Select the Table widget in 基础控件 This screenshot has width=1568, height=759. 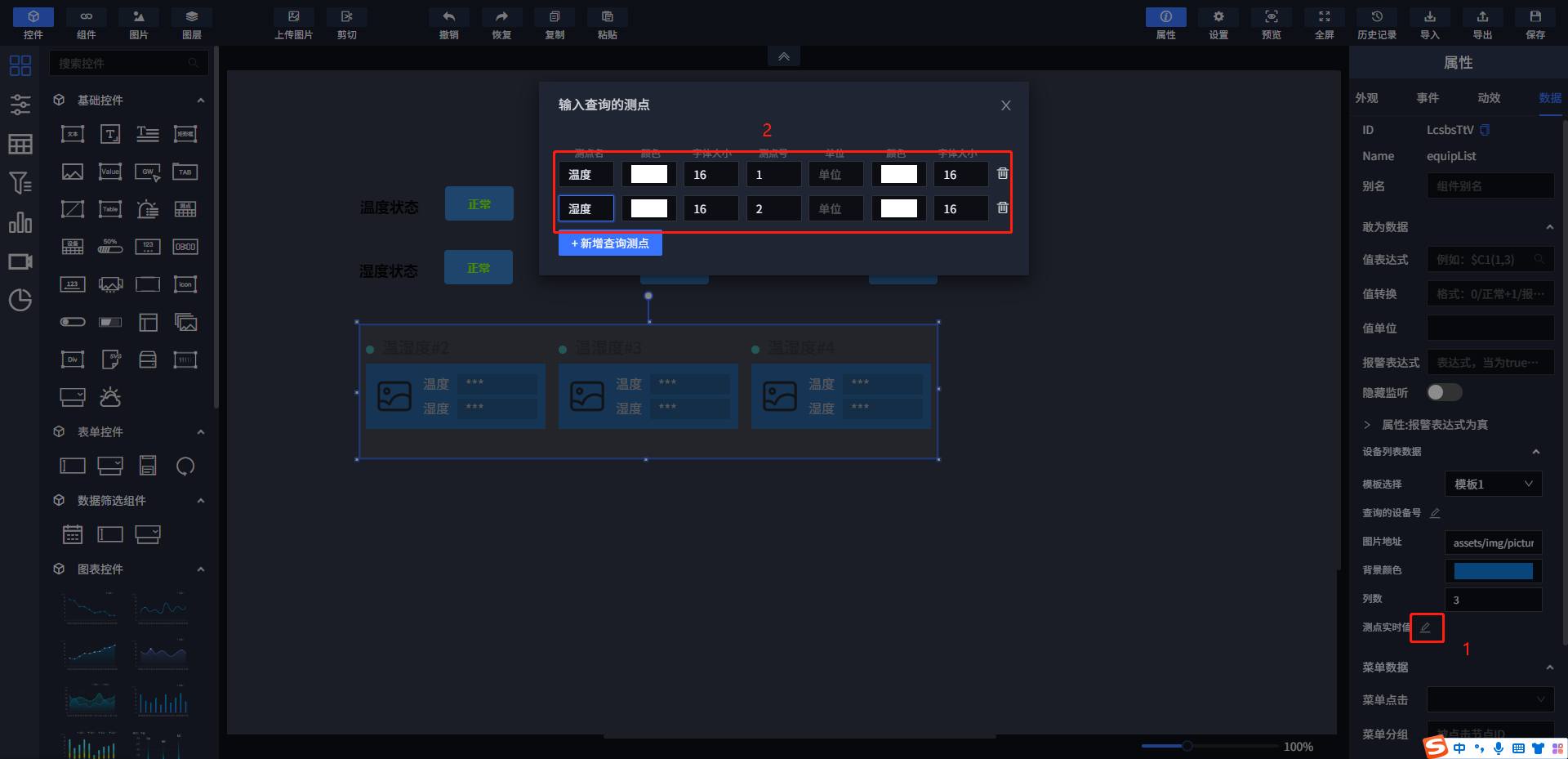click(110, 209)
